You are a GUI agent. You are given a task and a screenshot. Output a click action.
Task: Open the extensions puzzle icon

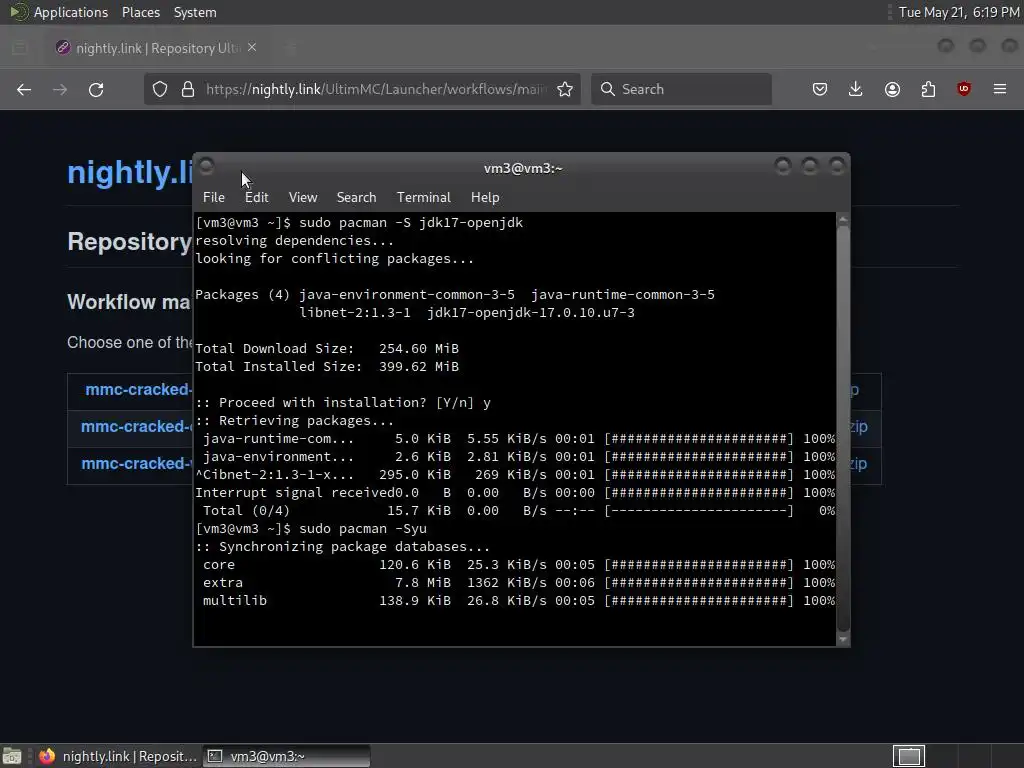tap(928, 89)
